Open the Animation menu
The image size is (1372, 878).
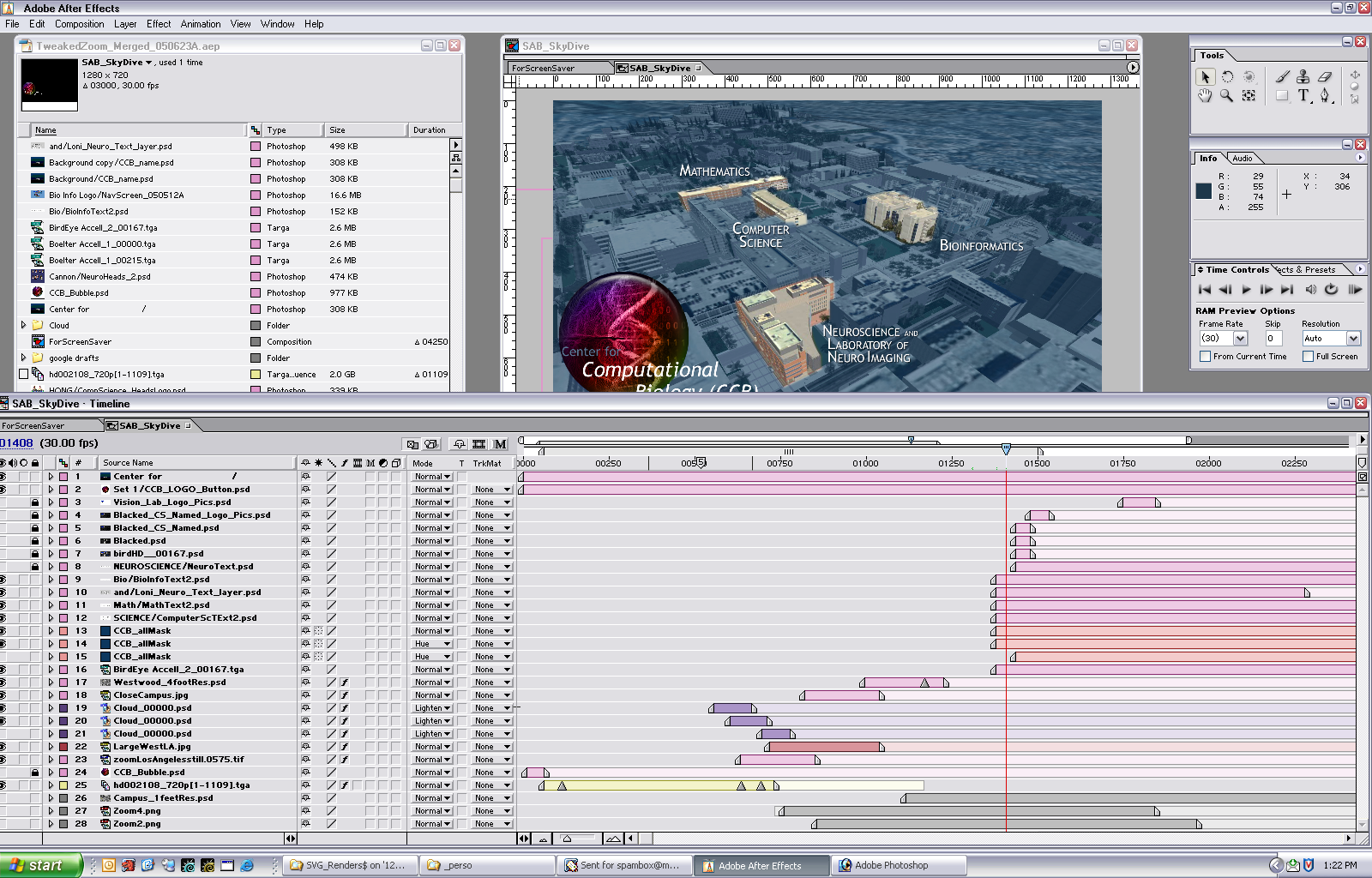click(x=201, y=24)
